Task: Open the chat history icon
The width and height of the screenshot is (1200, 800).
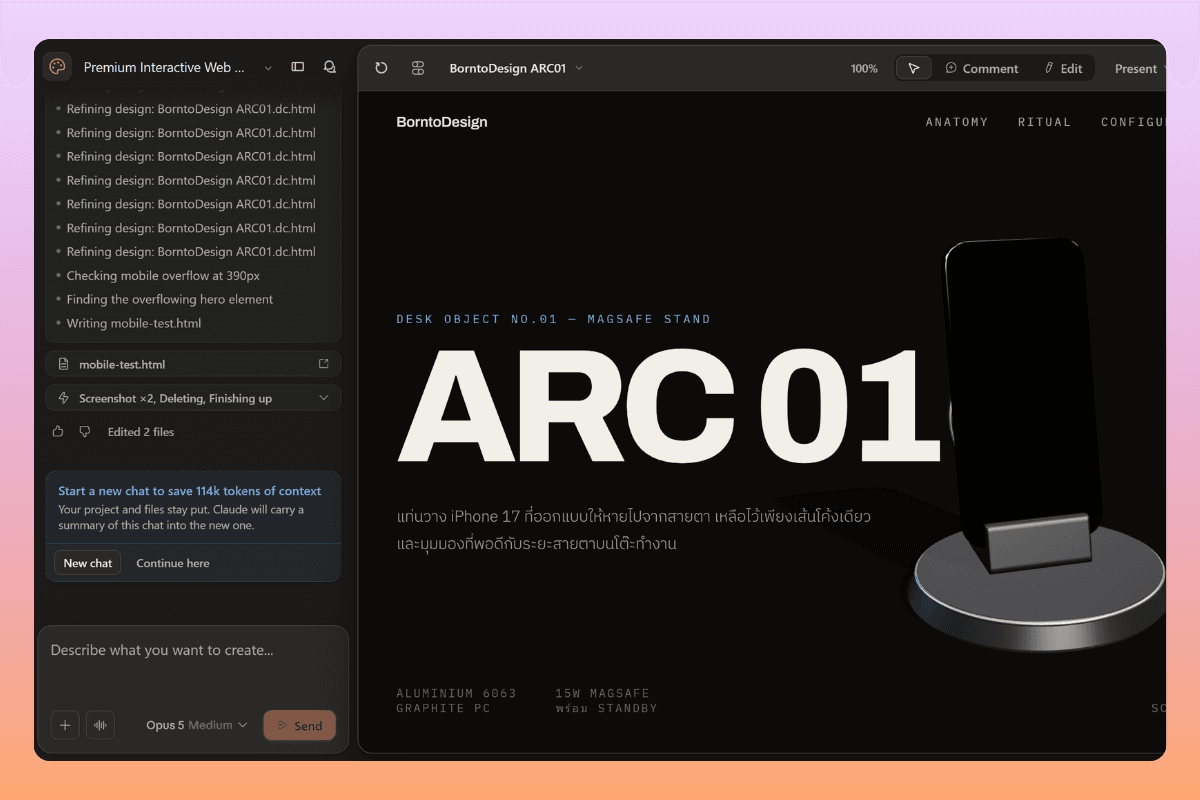Action: pos(329,67)
